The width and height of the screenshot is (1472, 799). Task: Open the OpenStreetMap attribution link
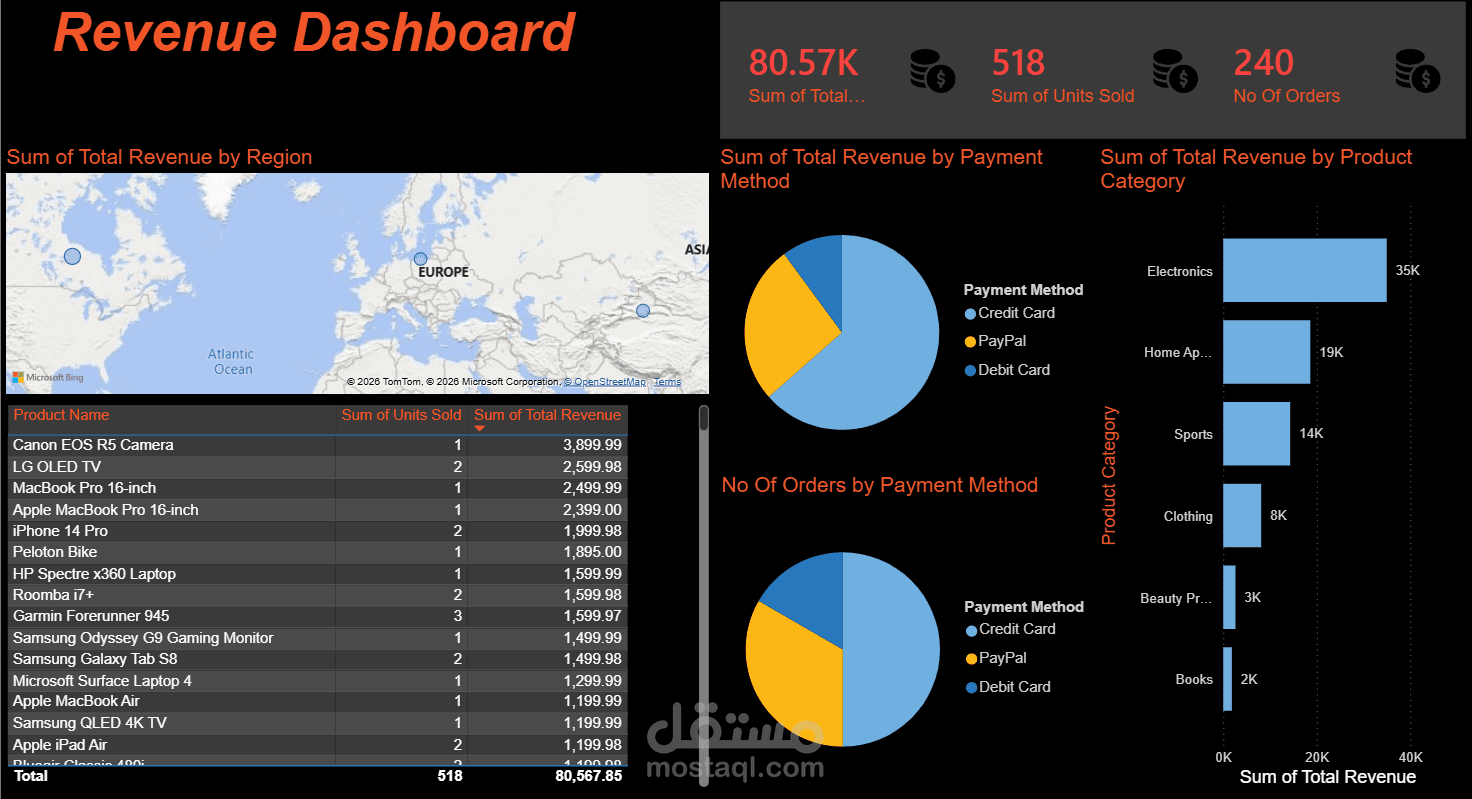click(x=605, y=381)
